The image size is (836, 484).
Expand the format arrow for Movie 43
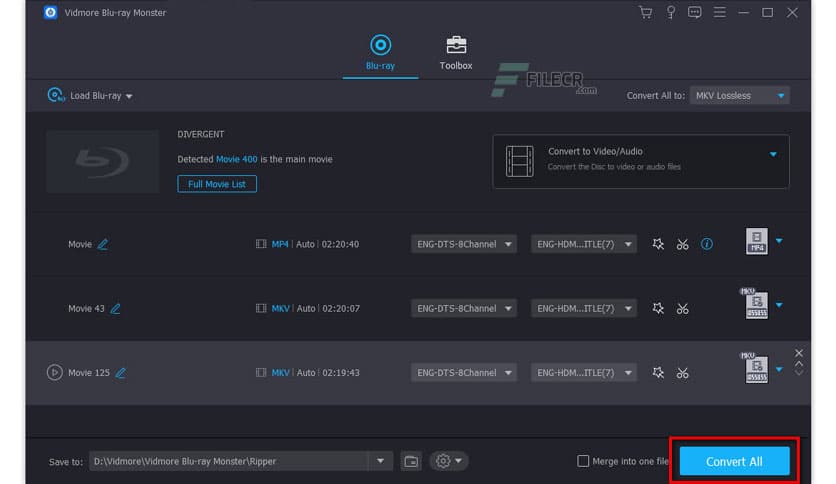pyautogui.click(x=779, y=305)
